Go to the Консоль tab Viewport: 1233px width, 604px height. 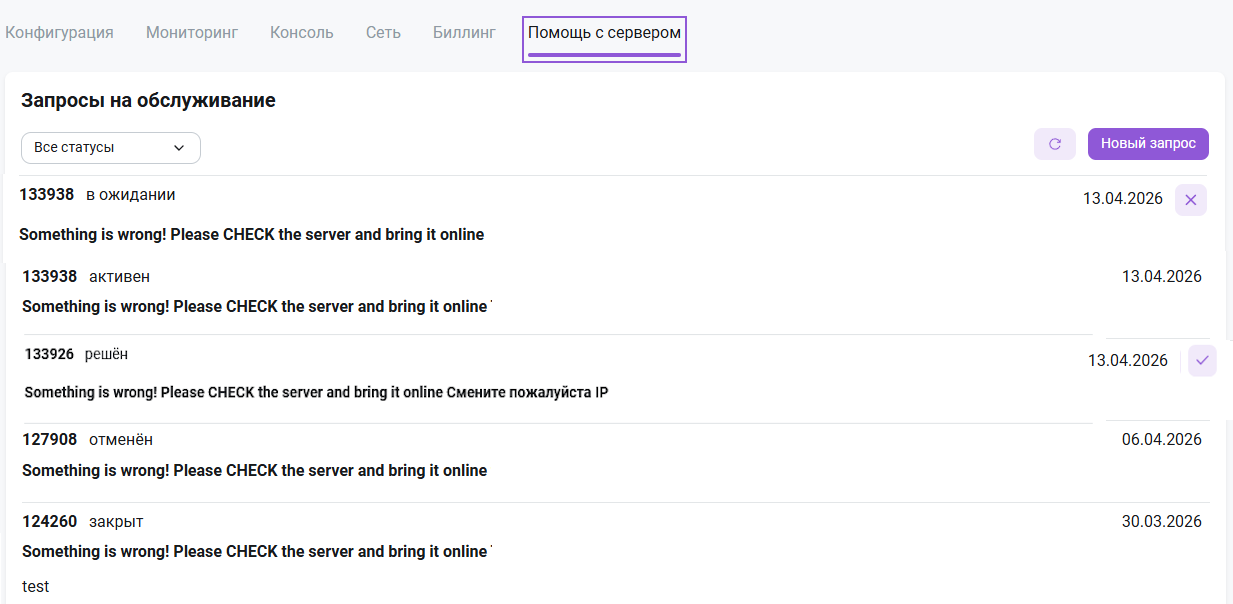[x=301, y=32]
